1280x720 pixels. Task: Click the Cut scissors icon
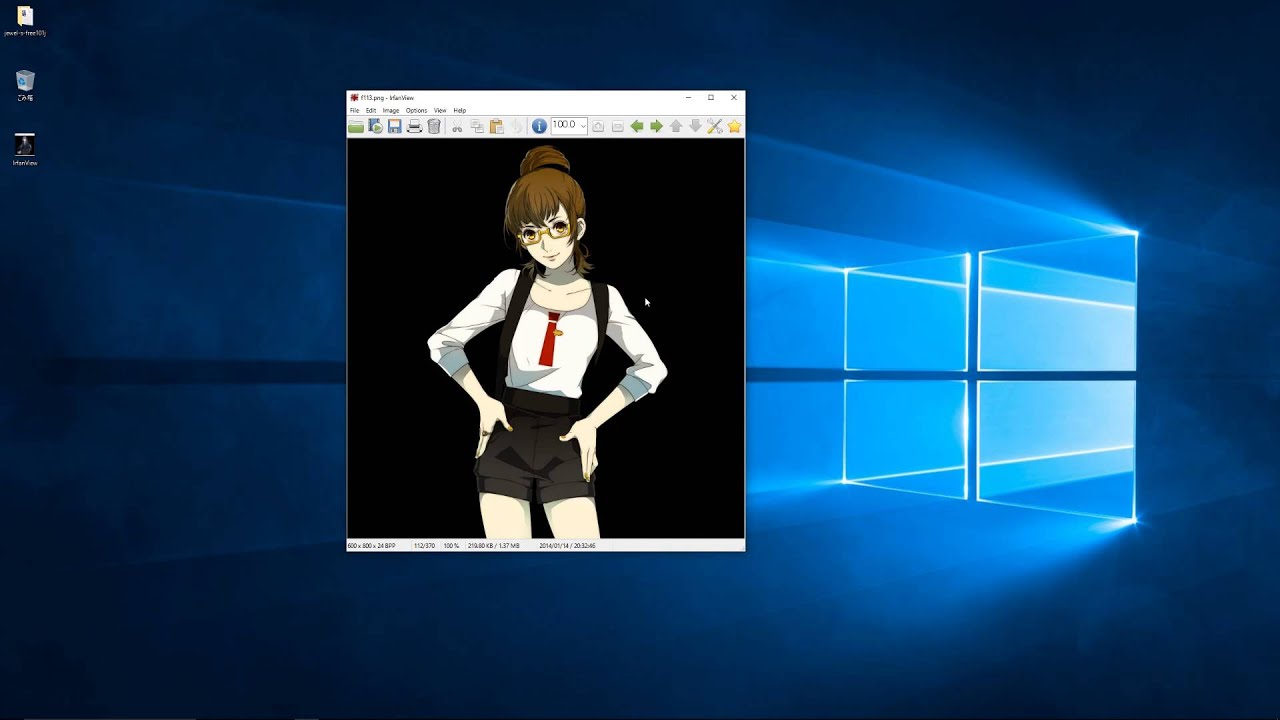coord(457,126)
